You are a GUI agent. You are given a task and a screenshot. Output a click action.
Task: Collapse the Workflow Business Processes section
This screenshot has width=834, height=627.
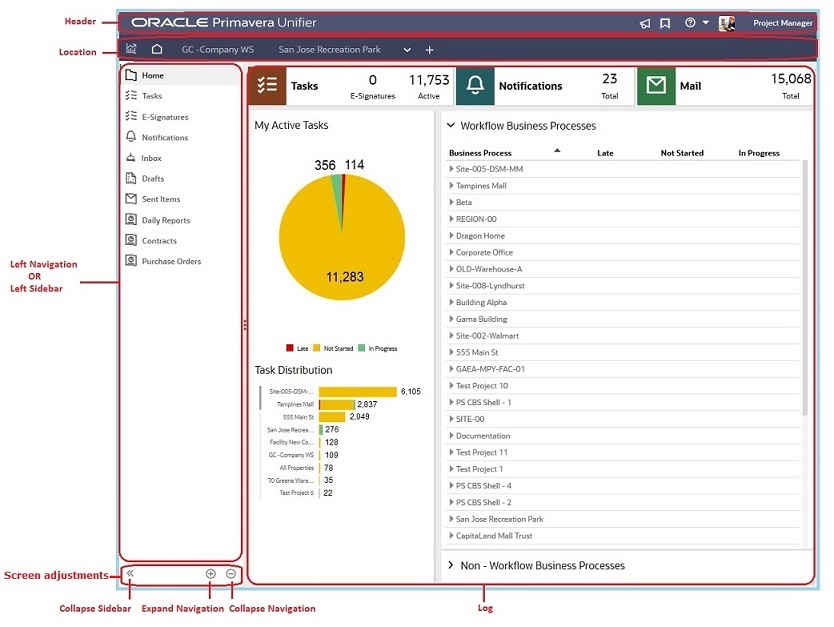pos(451,126)
